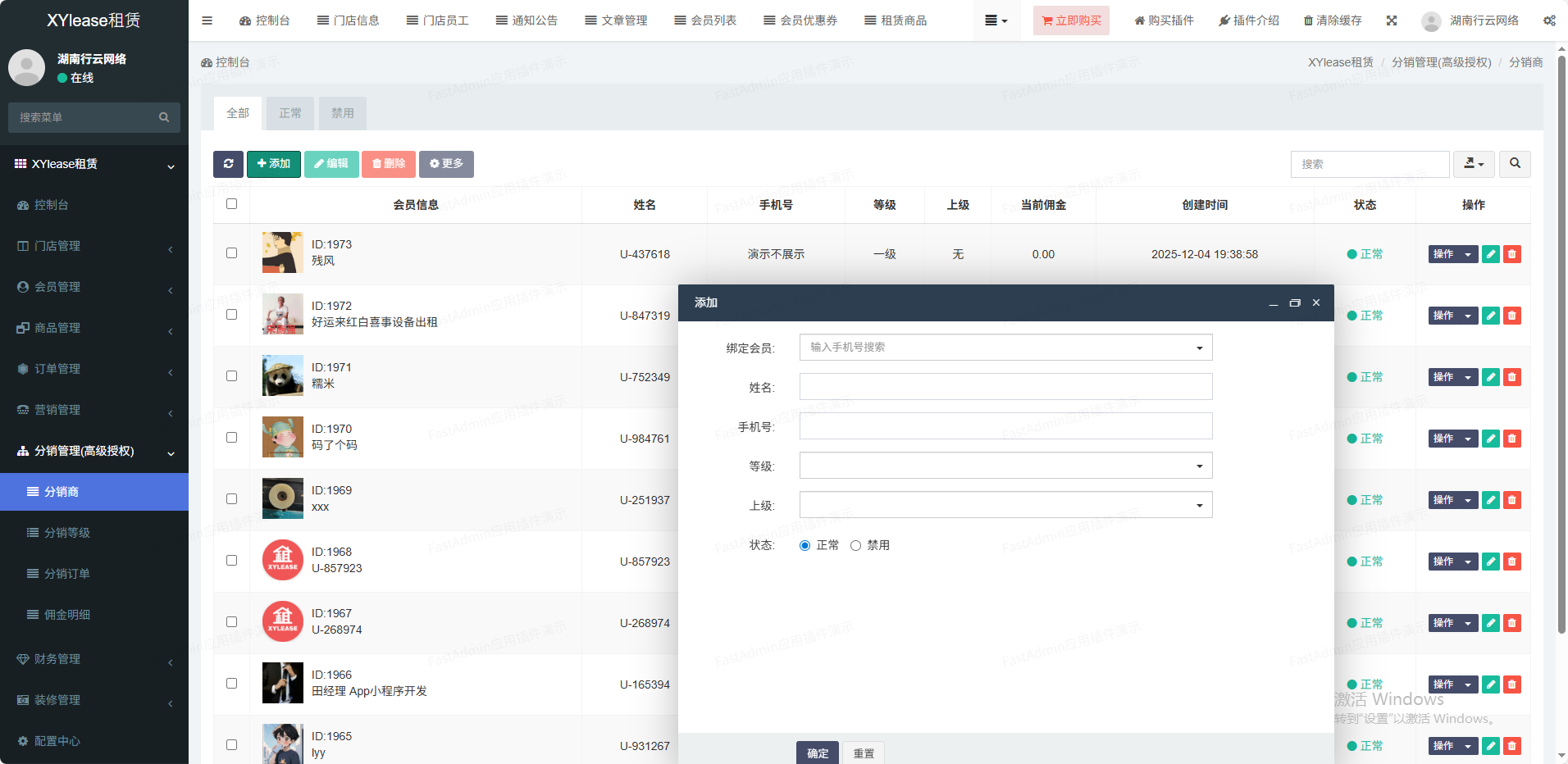Open the 绑定会员 member dropdown
Viewport: 1568px width, 764px height.
1005,348
